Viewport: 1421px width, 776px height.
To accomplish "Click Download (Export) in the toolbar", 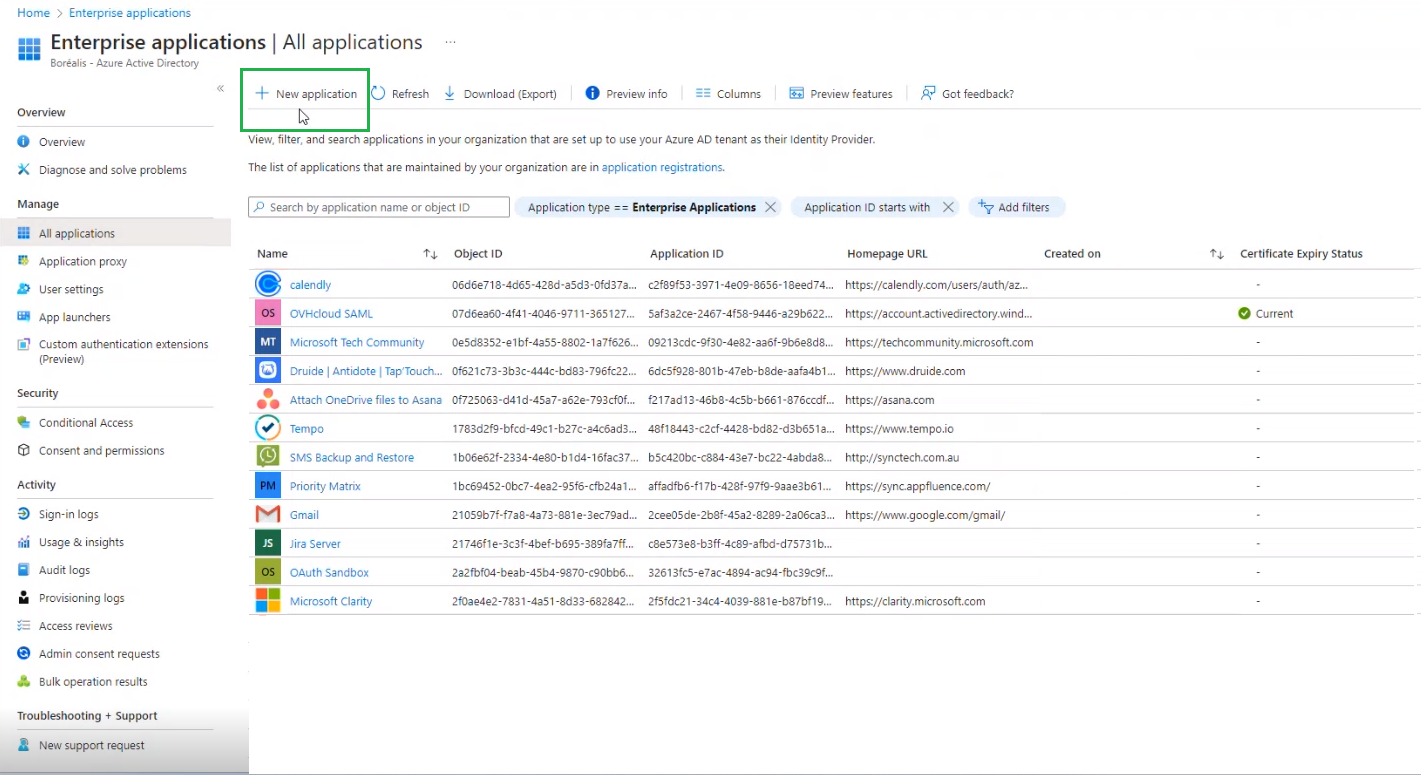I will point(500,94).
